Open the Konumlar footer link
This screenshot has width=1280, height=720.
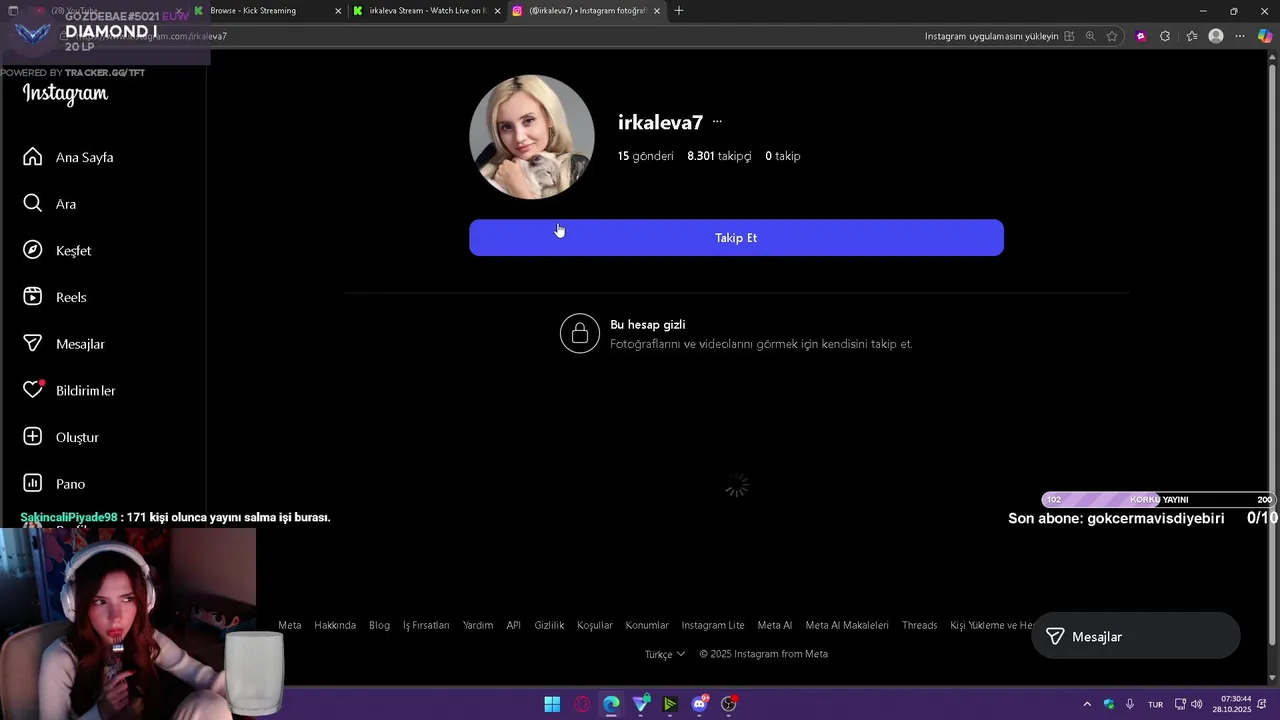pyautogui.click(x=647, y=625)
